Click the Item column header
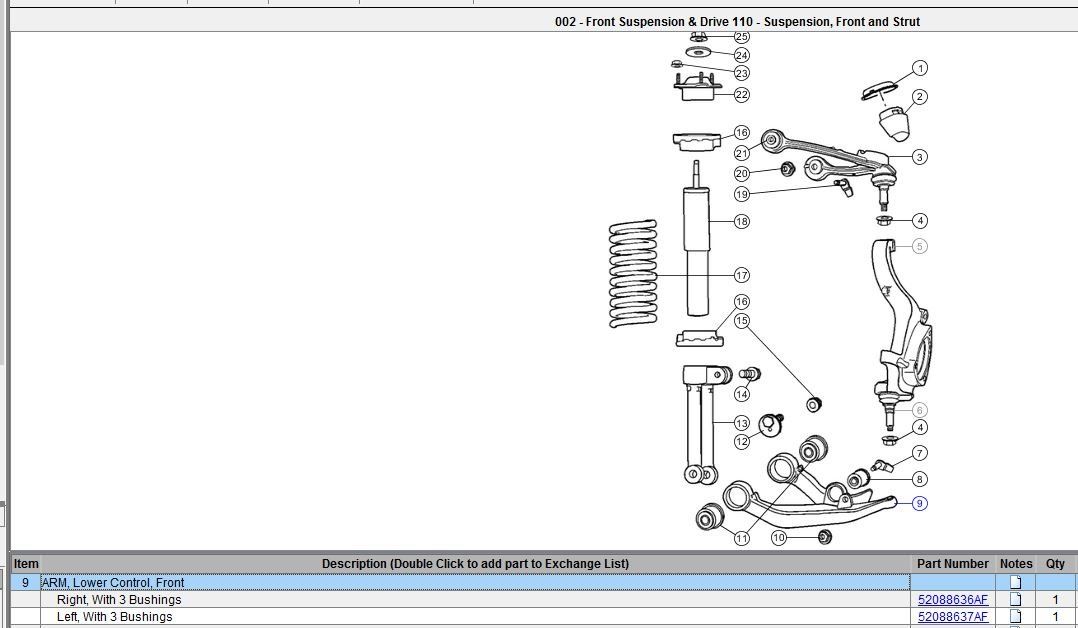 (x=26, y=564)
